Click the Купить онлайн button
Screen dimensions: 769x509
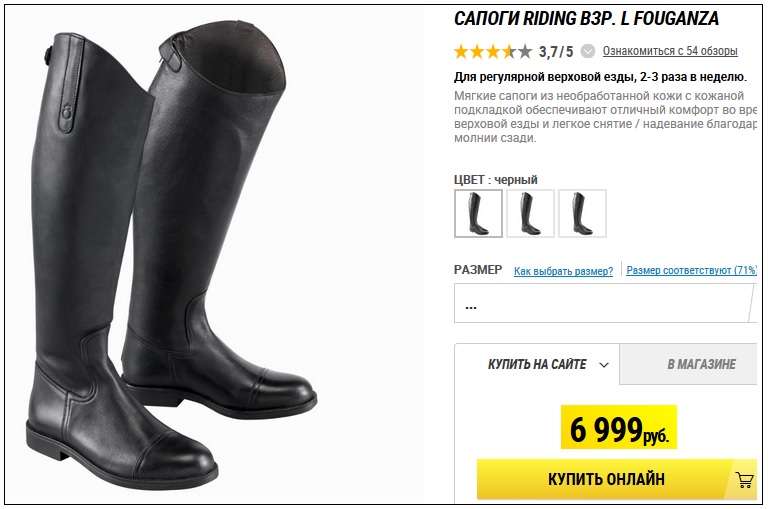click(616, 479)
